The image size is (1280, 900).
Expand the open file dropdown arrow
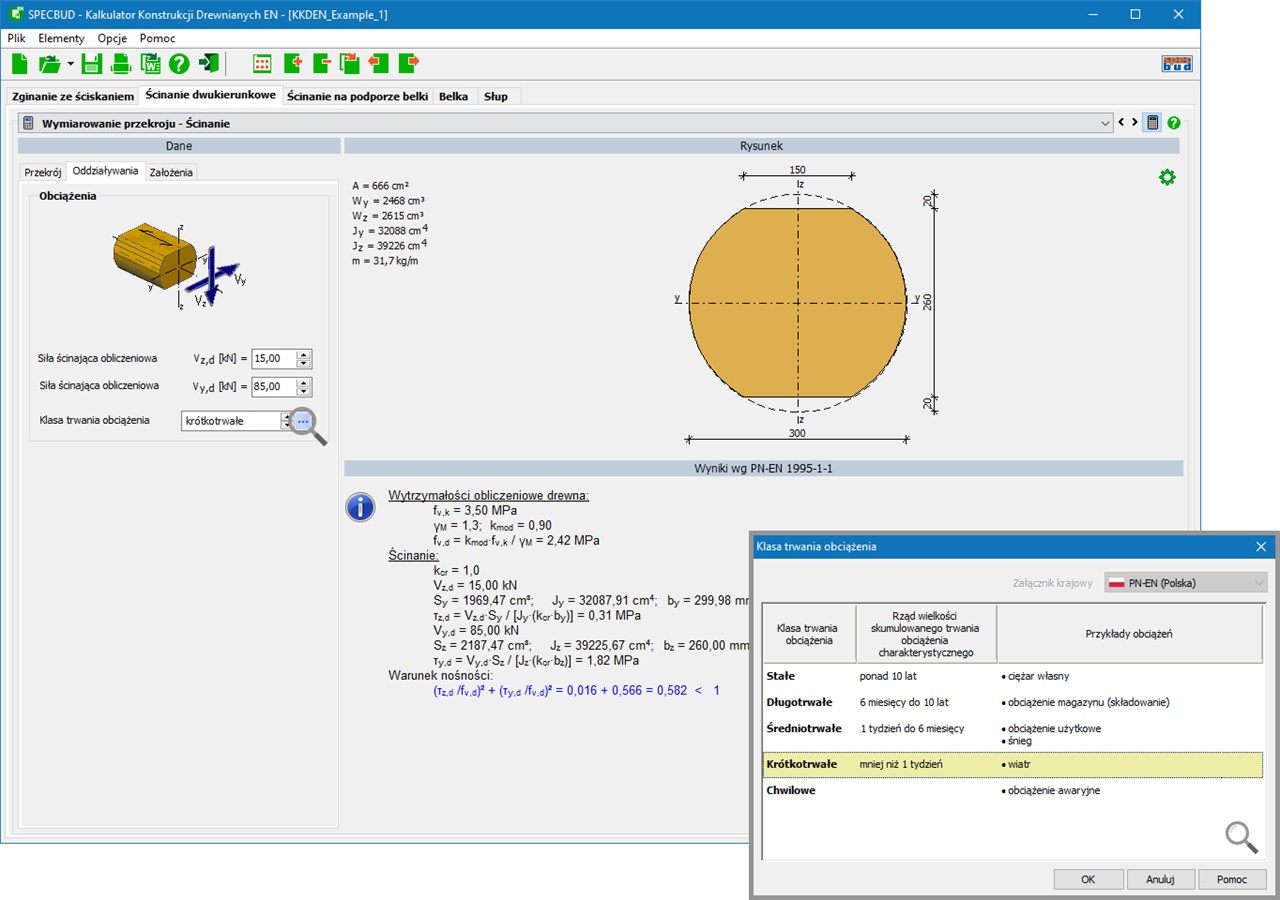pyautogui.click(x=71, y=64)
